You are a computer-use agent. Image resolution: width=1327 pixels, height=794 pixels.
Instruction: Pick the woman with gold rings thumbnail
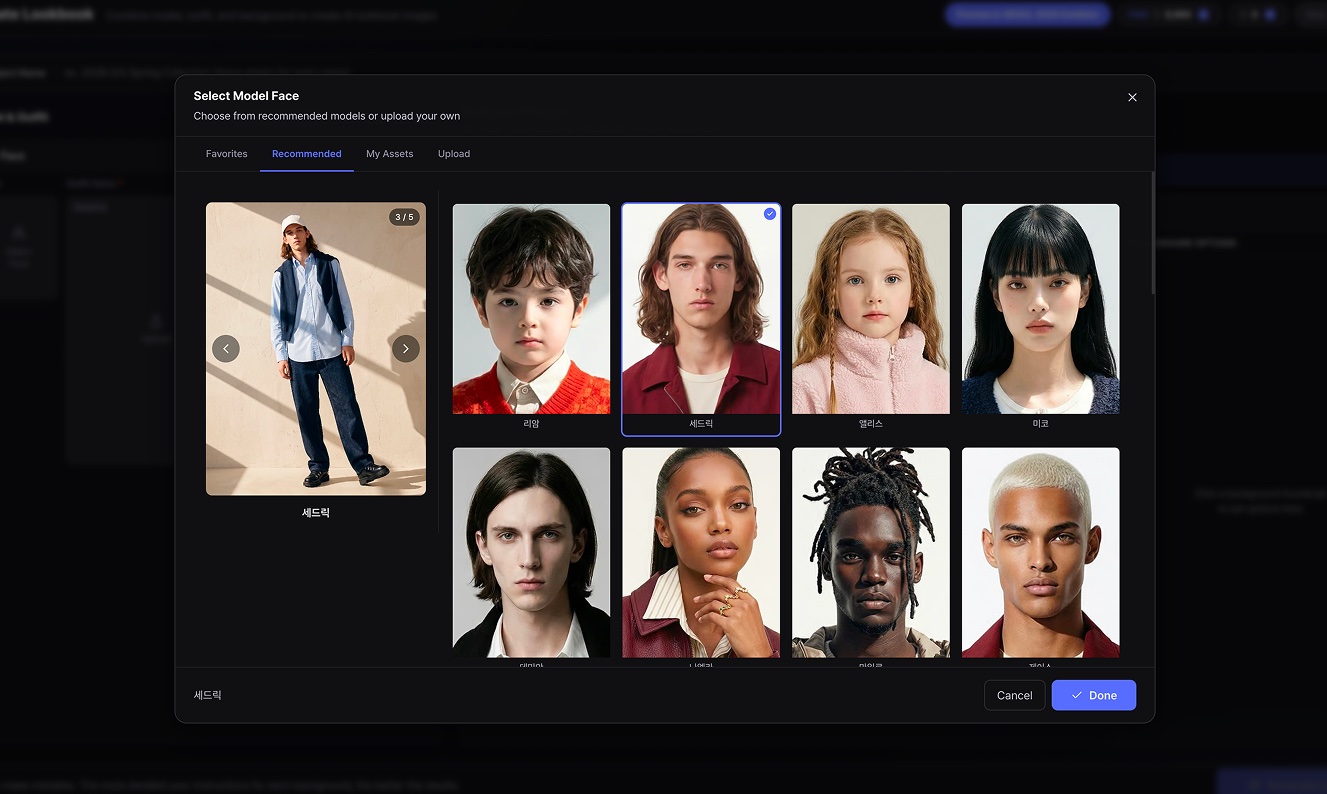click(x=701, y=552)
